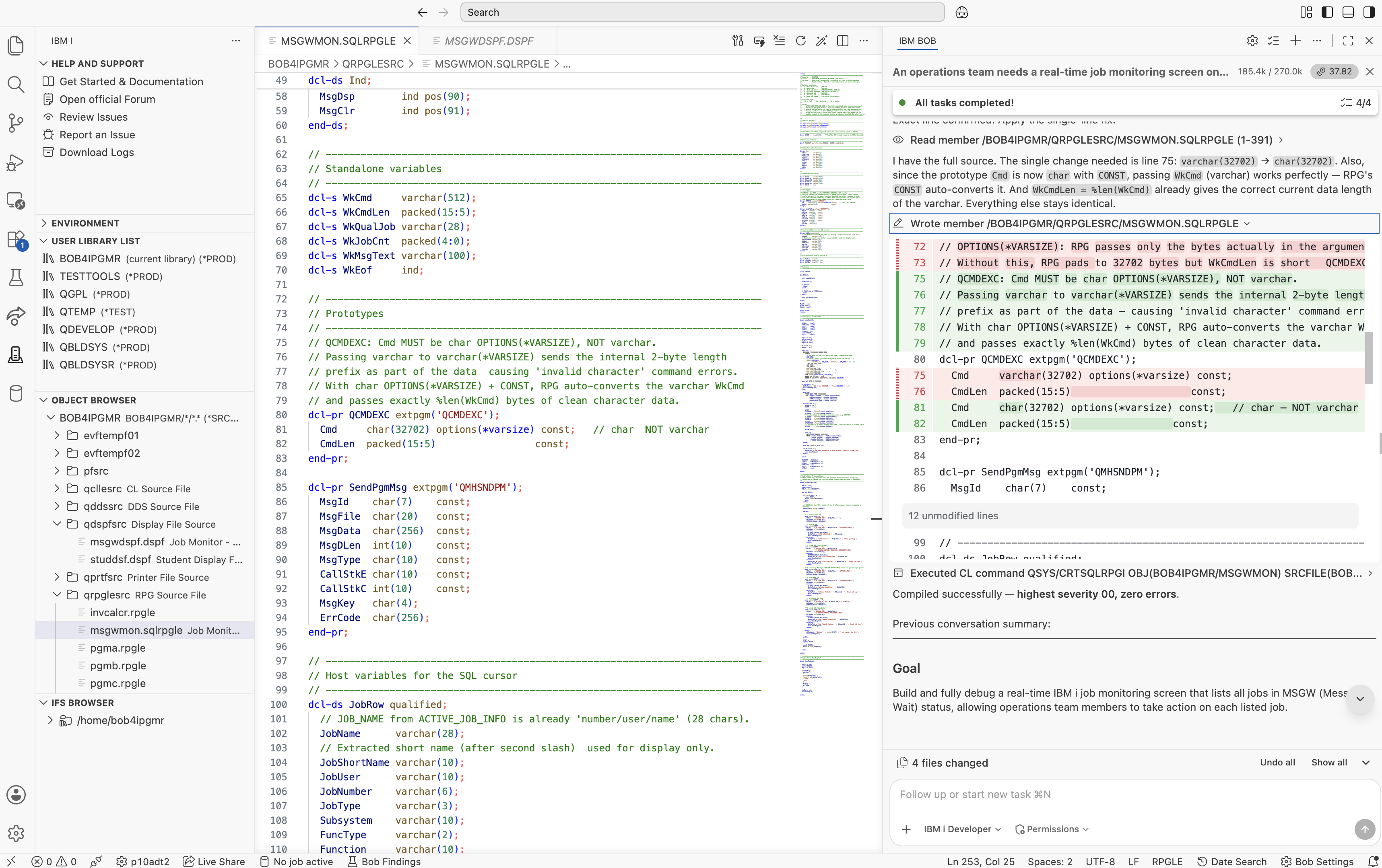1382x868 pixels.
Task: Switch to MSGWMON.SQLRPGLE tab
Action: (x=338, y=41)
